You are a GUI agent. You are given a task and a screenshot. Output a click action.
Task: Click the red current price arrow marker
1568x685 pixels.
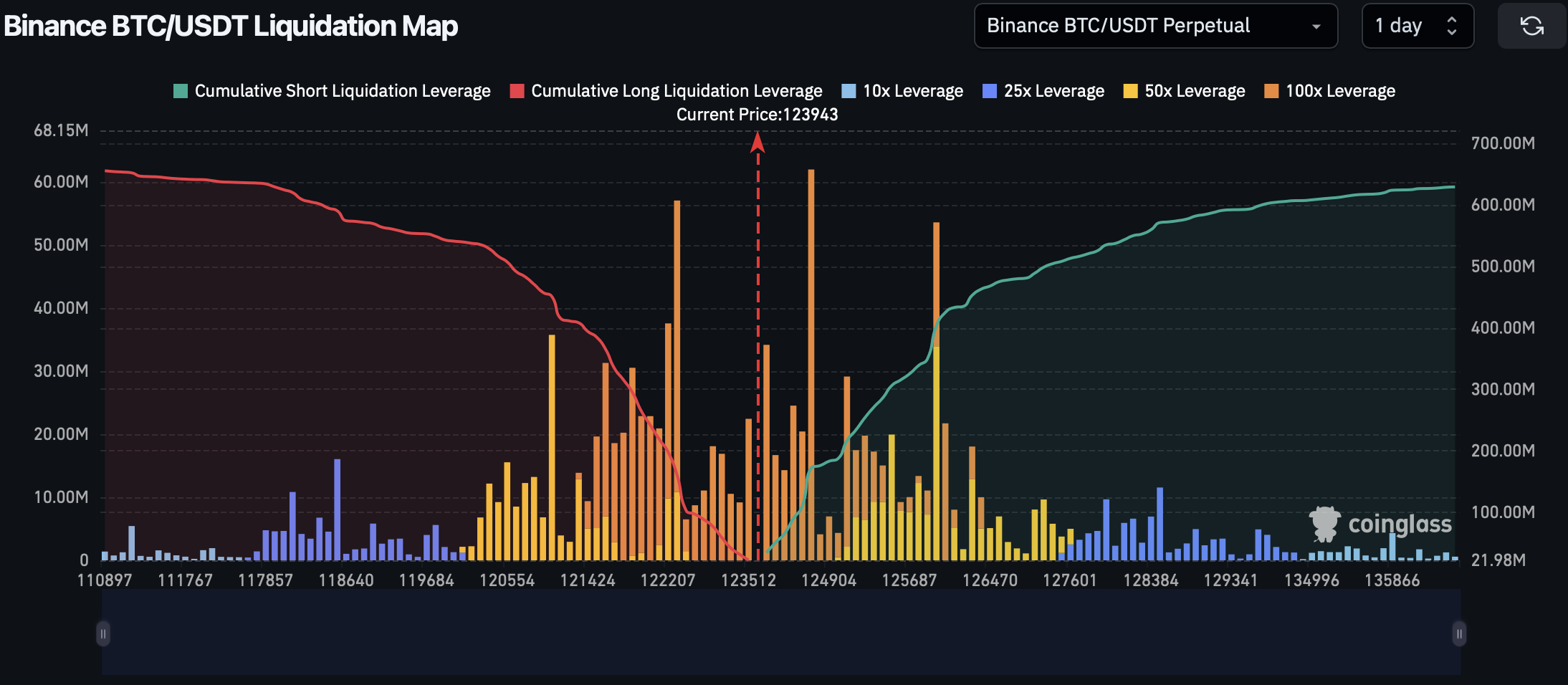(x=757, y=143)
